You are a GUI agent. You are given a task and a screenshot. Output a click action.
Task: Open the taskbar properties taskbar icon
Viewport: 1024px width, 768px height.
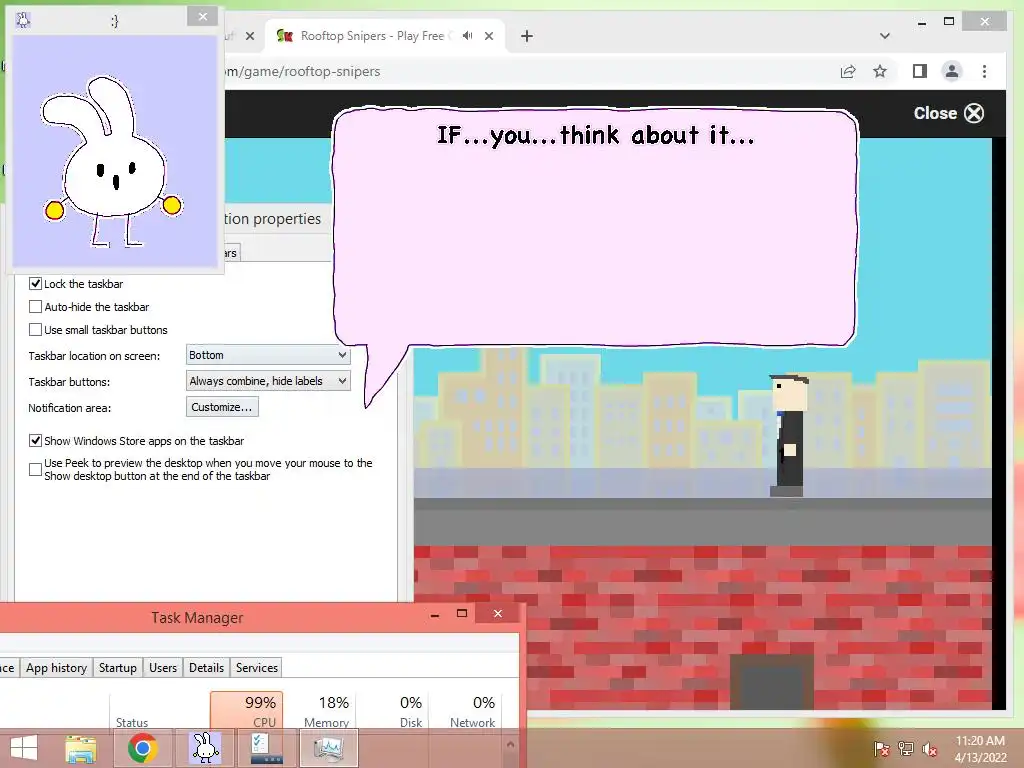pyautogui.click(x=266, y=748)
